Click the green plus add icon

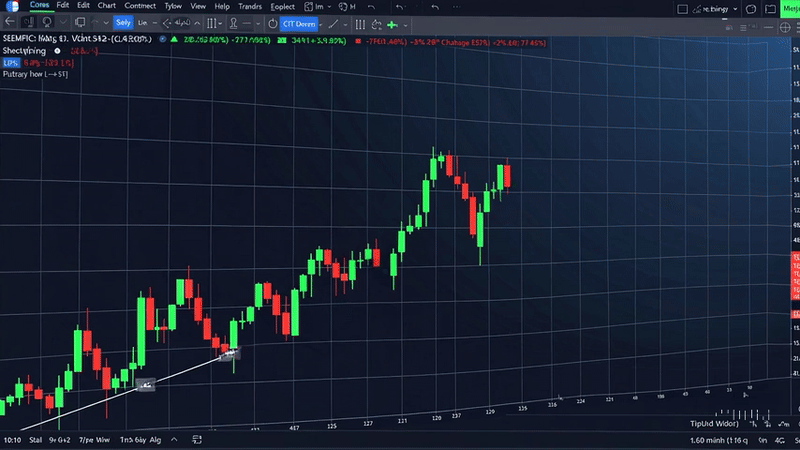click(x=392, y=23)
